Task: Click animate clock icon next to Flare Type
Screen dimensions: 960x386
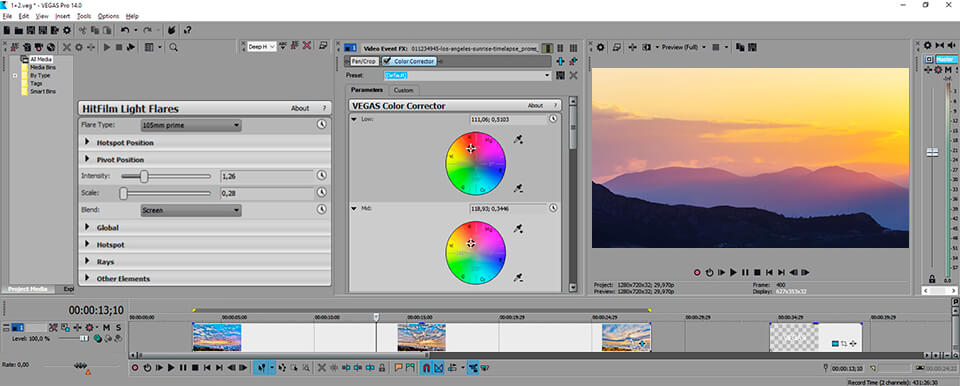Action: [x=321, y=125]
